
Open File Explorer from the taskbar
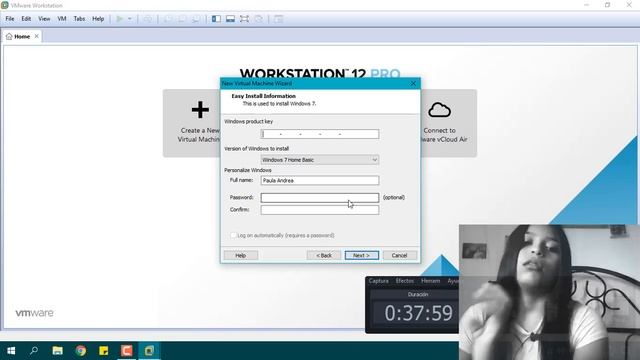(58, 351)
